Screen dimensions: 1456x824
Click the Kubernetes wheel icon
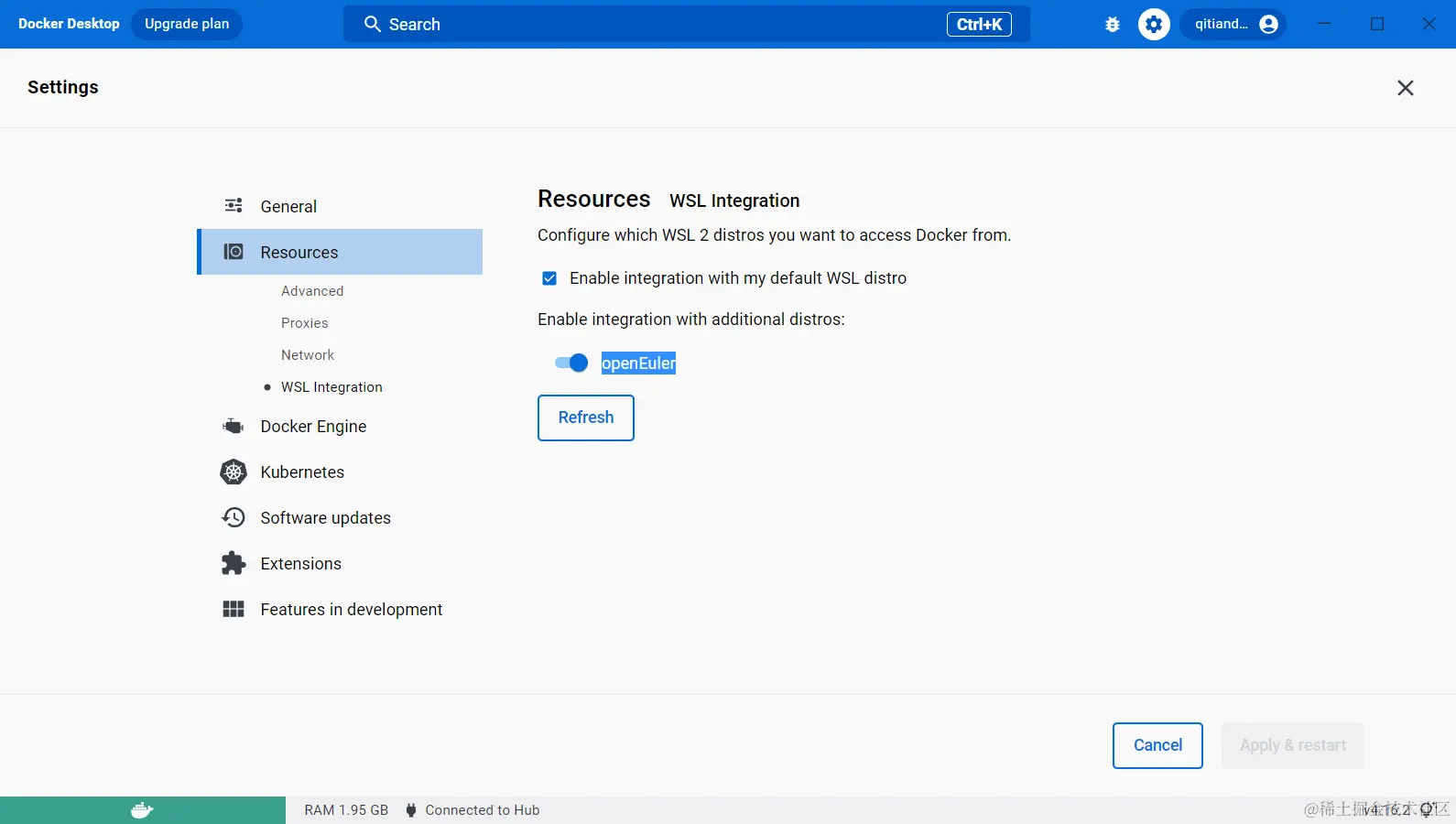coord(234,472)
